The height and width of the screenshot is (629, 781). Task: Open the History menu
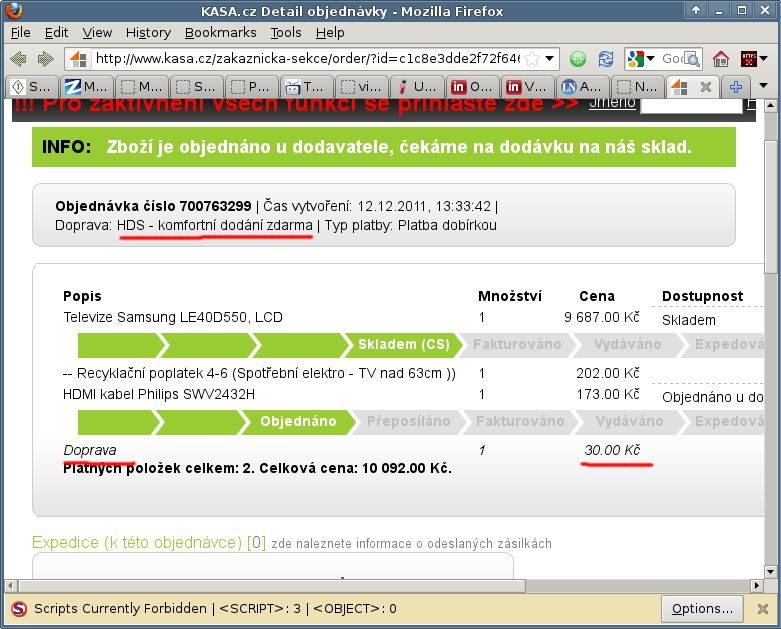click(148, 32)
